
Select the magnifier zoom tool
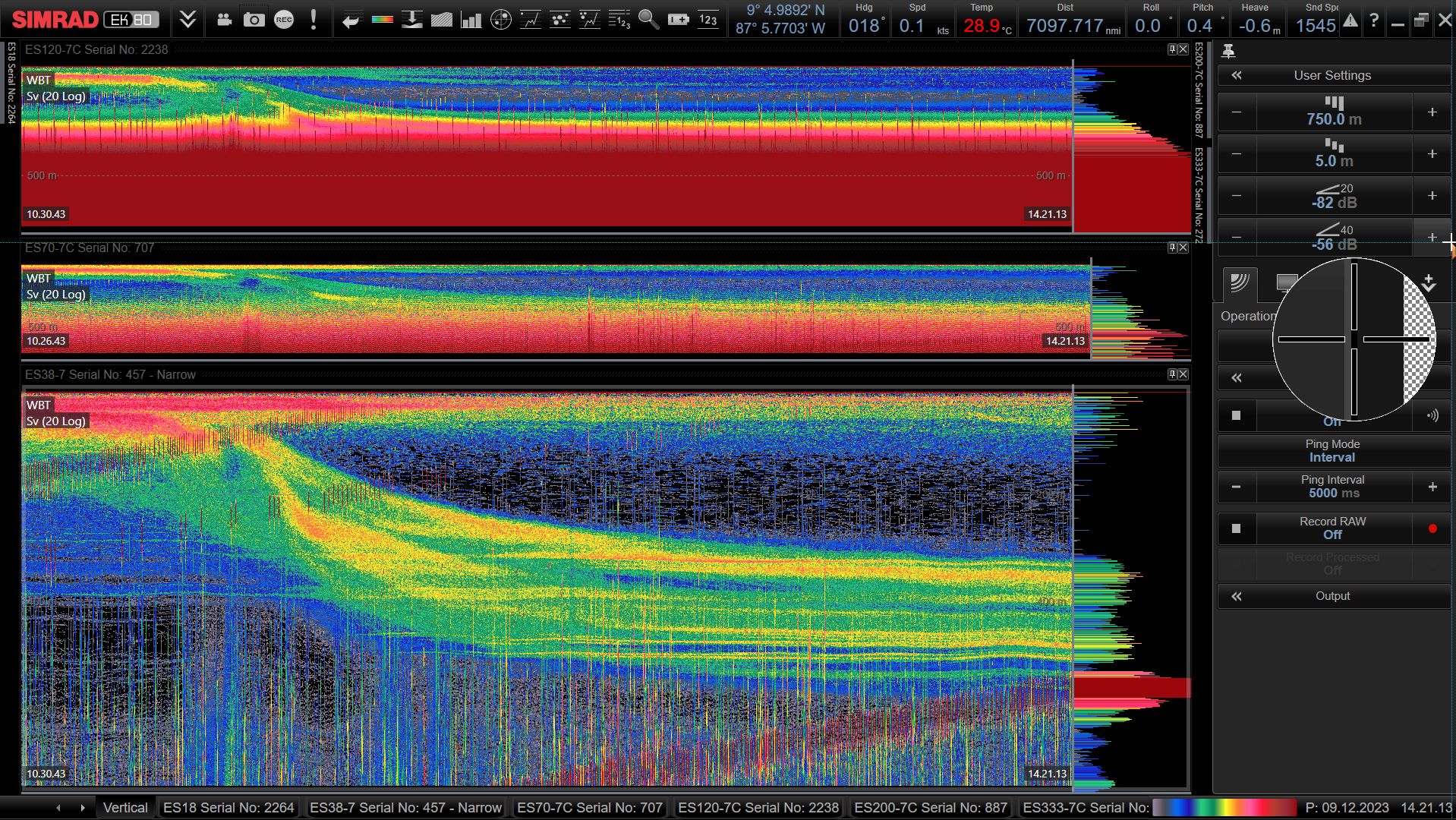[649, 20]
